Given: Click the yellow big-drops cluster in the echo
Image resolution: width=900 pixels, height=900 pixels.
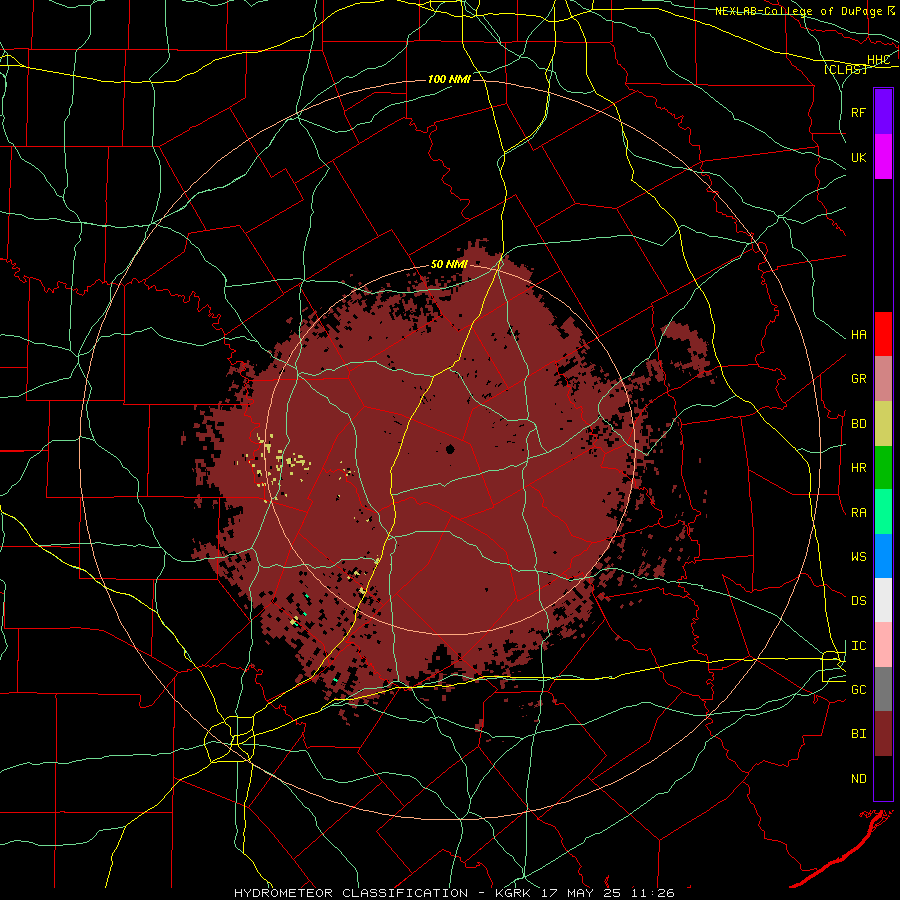Looking at the screenshot, I should 280,460.
